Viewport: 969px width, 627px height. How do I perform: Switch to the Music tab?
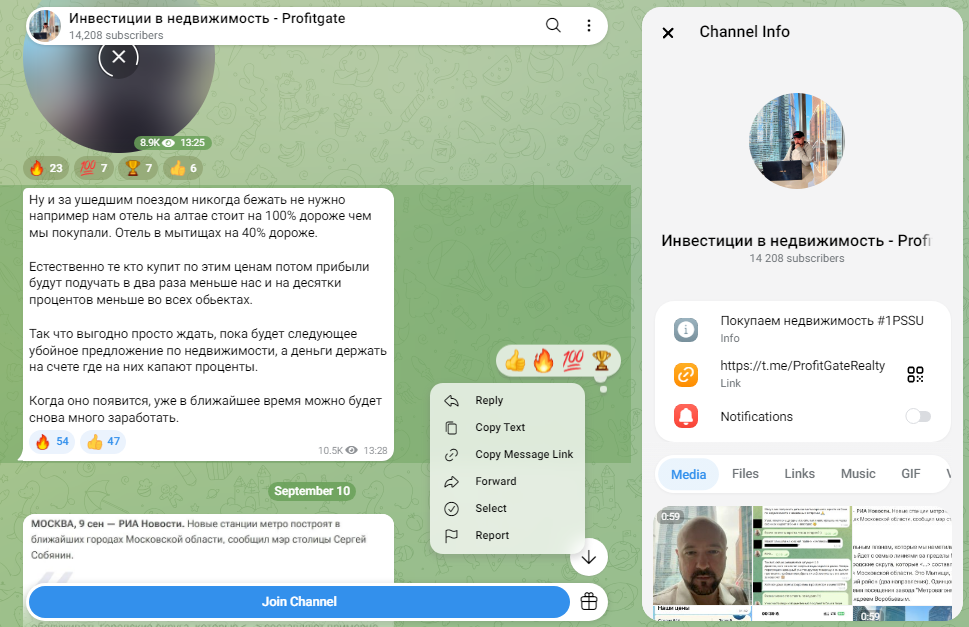[858, 474]
